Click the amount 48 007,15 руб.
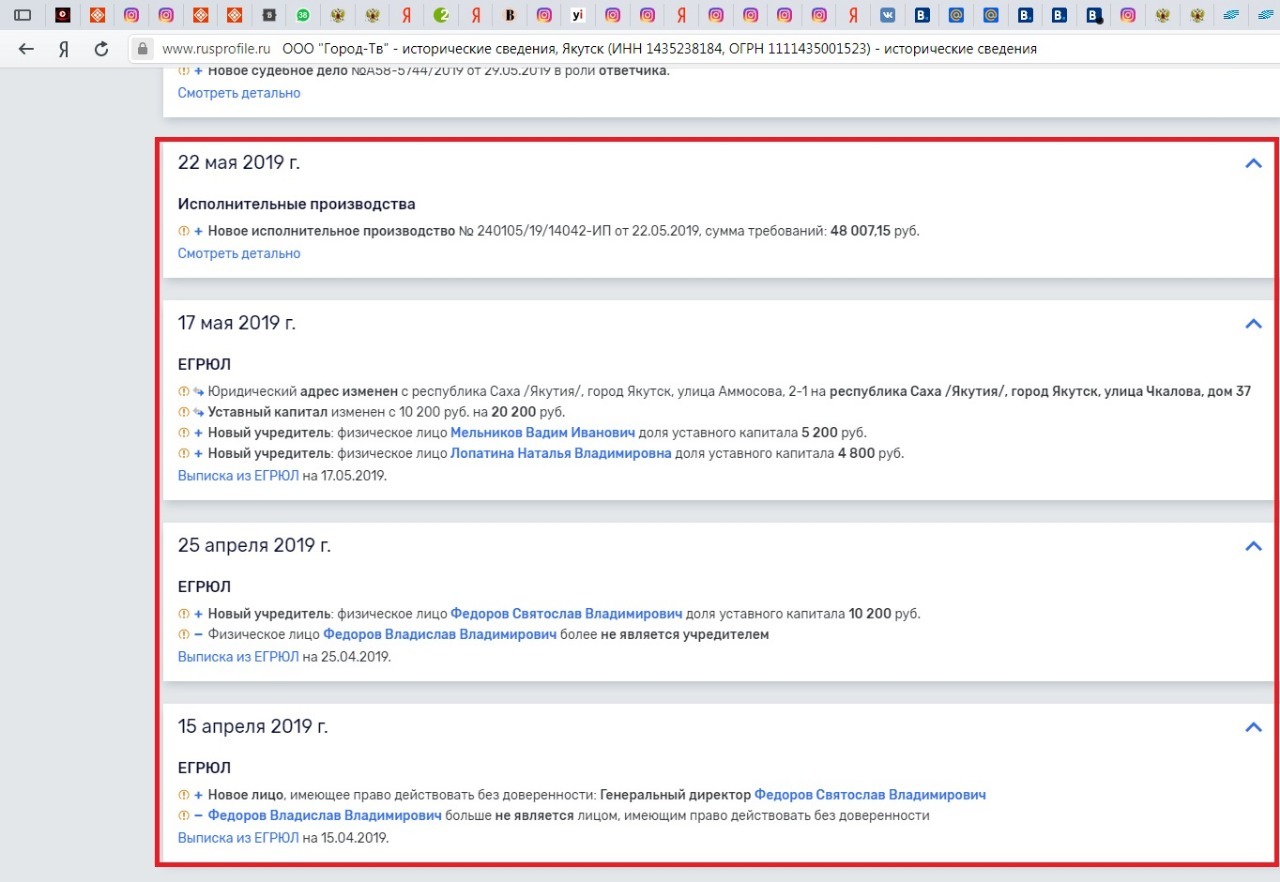1280x882 pixels. coord(874,231)
